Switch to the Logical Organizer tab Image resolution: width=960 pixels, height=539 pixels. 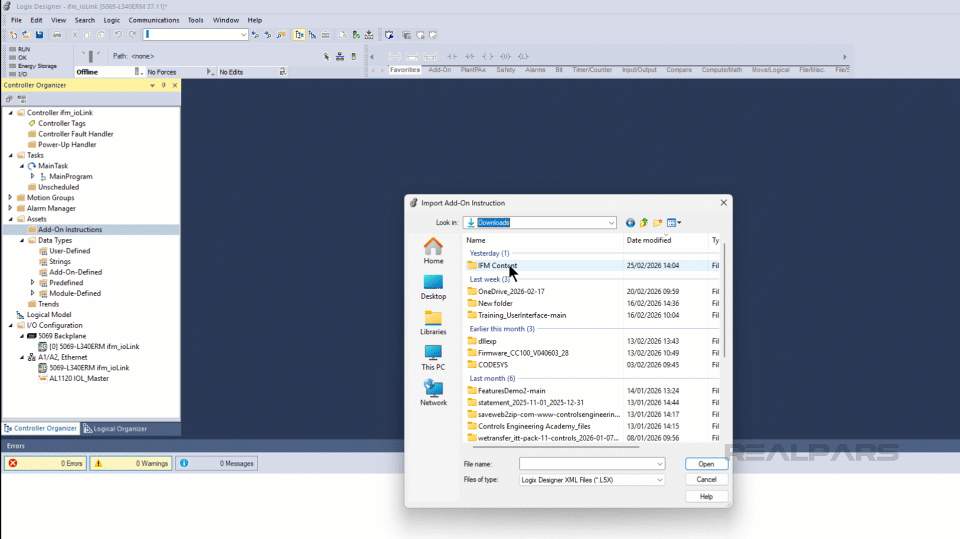tap(115, 429)
